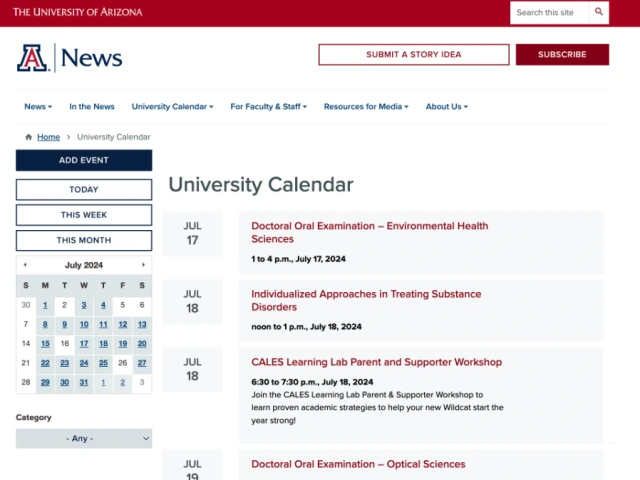The image size is (640, 480).
Task: Filter events by Today
Action: 84,189
